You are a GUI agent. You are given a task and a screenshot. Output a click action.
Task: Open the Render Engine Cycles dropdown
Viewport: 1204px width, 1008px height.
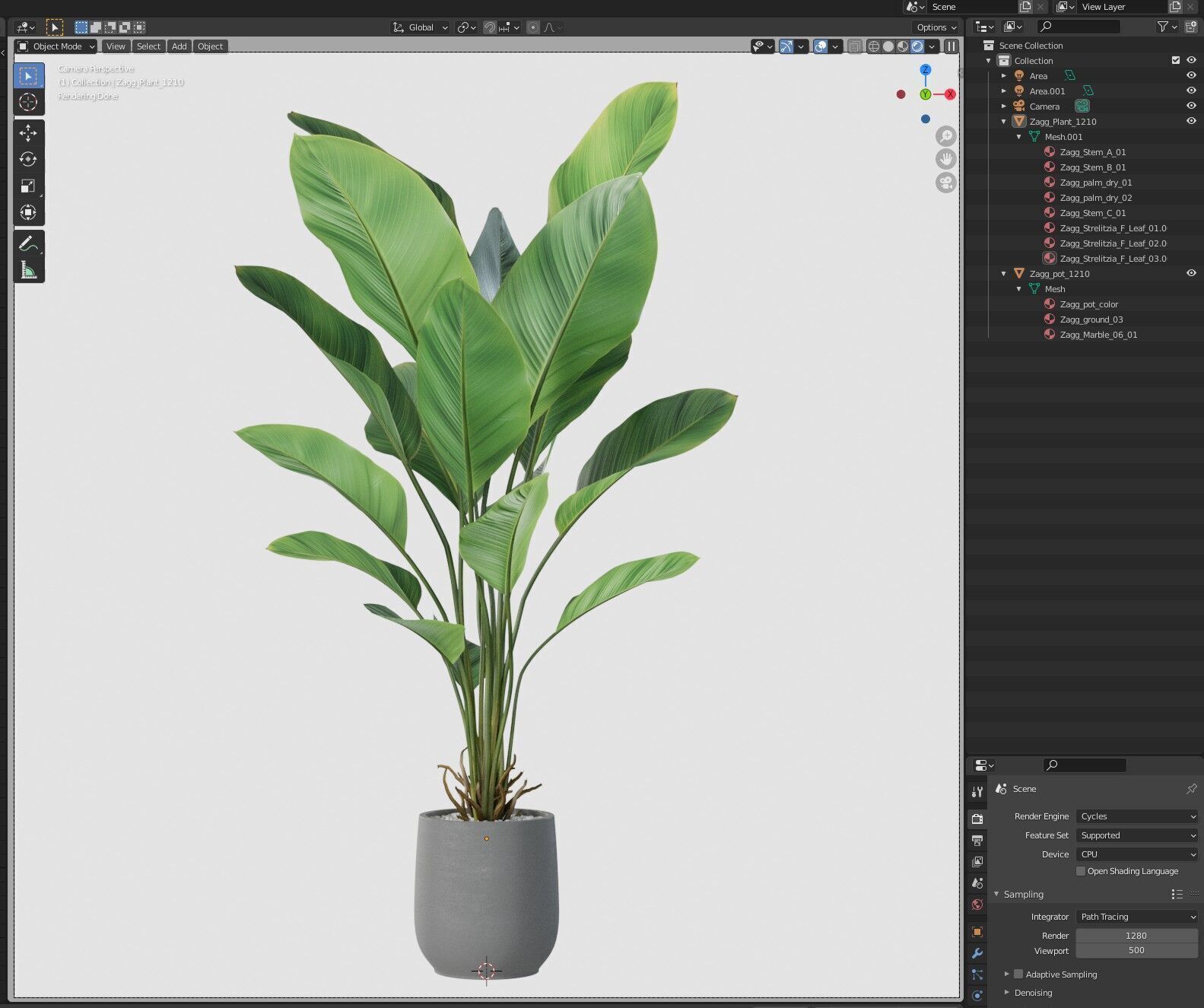pos(1137,816)
